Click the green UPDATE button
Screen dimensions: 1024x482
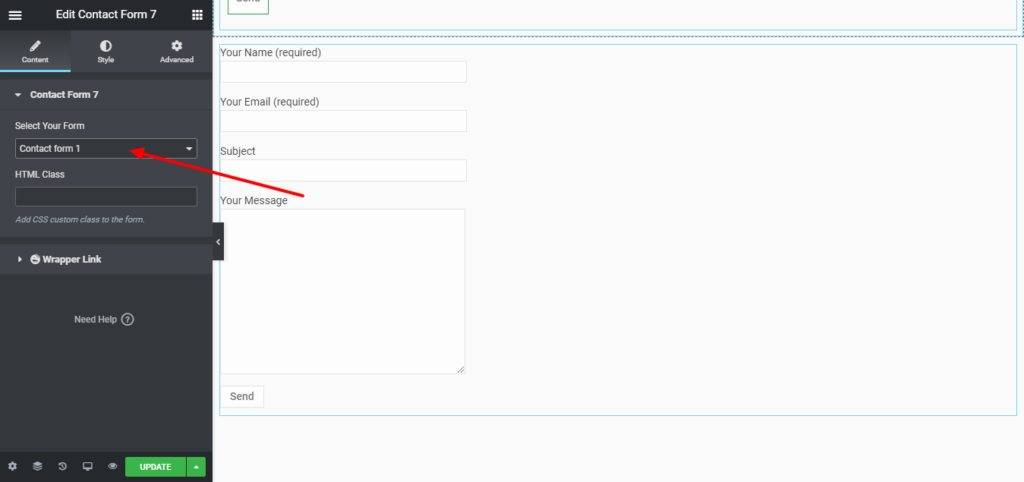[155, 466]
